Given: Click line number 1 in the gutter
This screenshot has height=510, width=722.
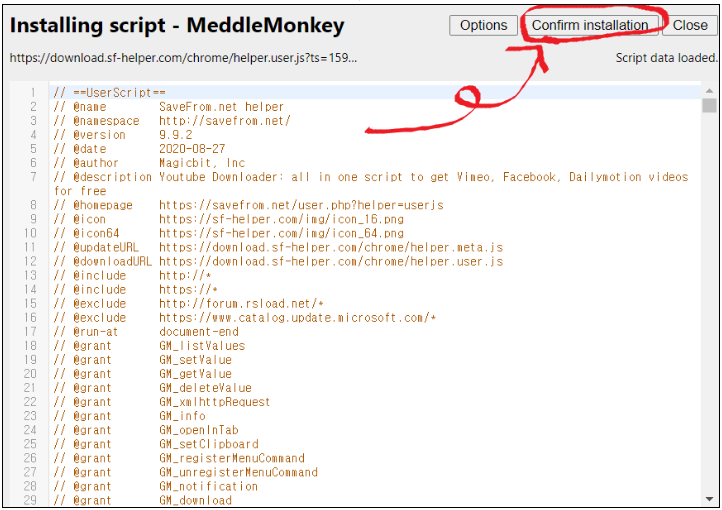Looking at the screenshot, I should [33, 93].
